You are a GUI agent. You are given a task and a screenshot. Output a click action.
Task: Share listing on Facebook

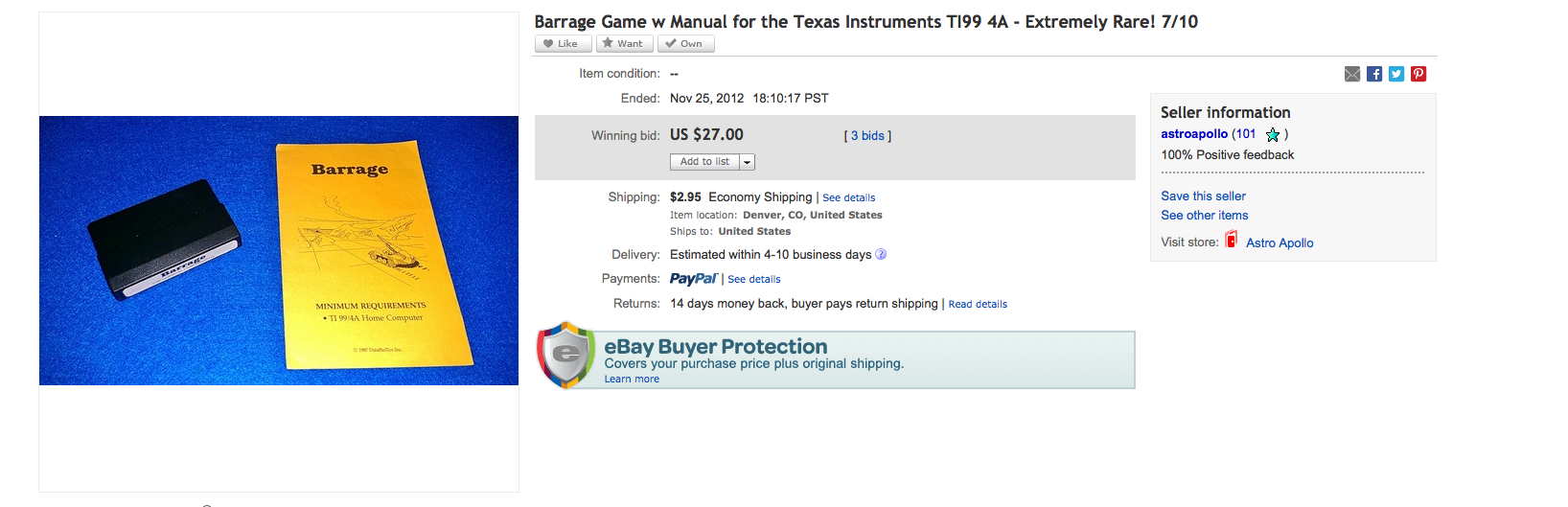(1374, 74)
